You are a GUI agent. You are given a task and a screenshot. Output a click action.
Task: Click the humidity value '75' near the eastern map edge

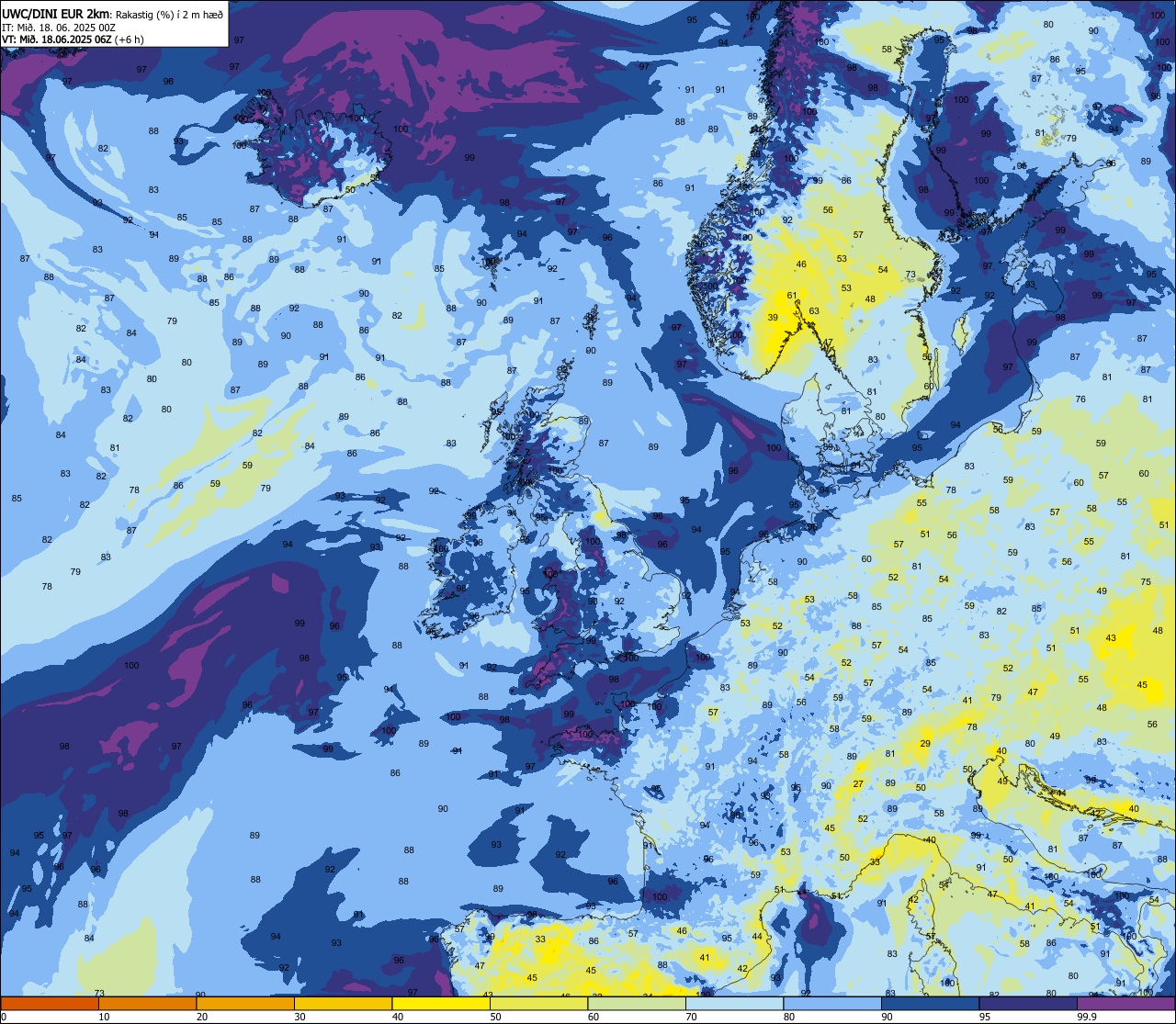tap(1146, 582)
